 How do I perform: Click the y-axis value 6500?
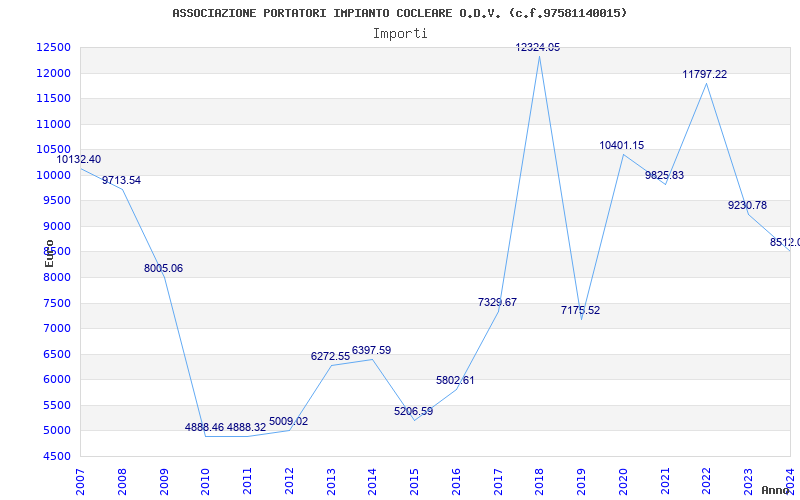tap(56, 354)
